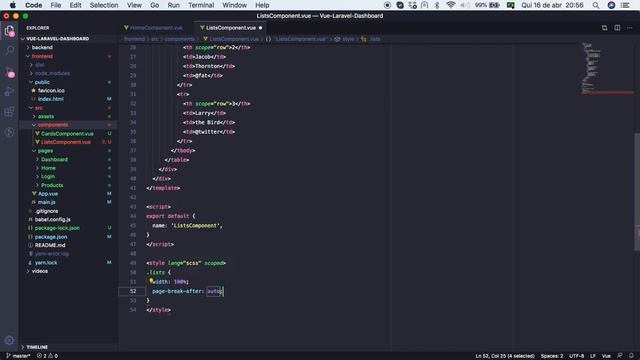Open package.json in the explorer

[x=51, y=237]
